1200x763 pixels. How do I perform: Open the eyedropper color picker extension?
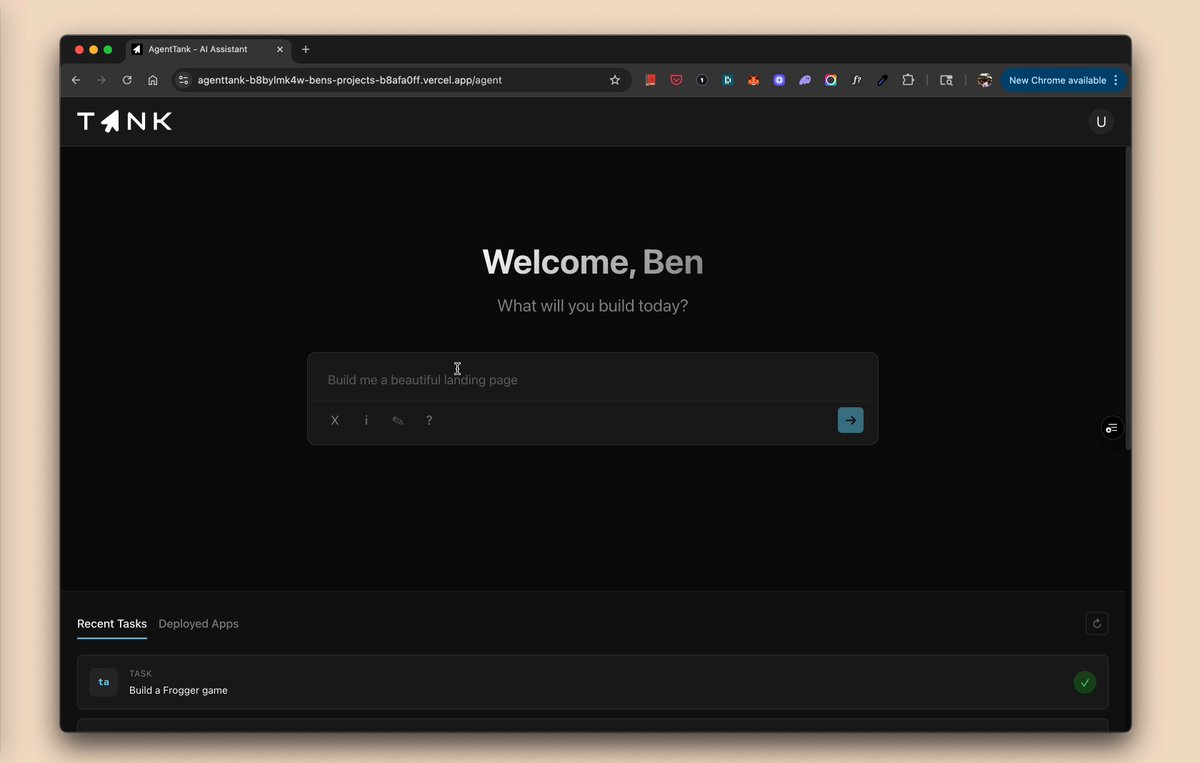click(x=883, y=80)
